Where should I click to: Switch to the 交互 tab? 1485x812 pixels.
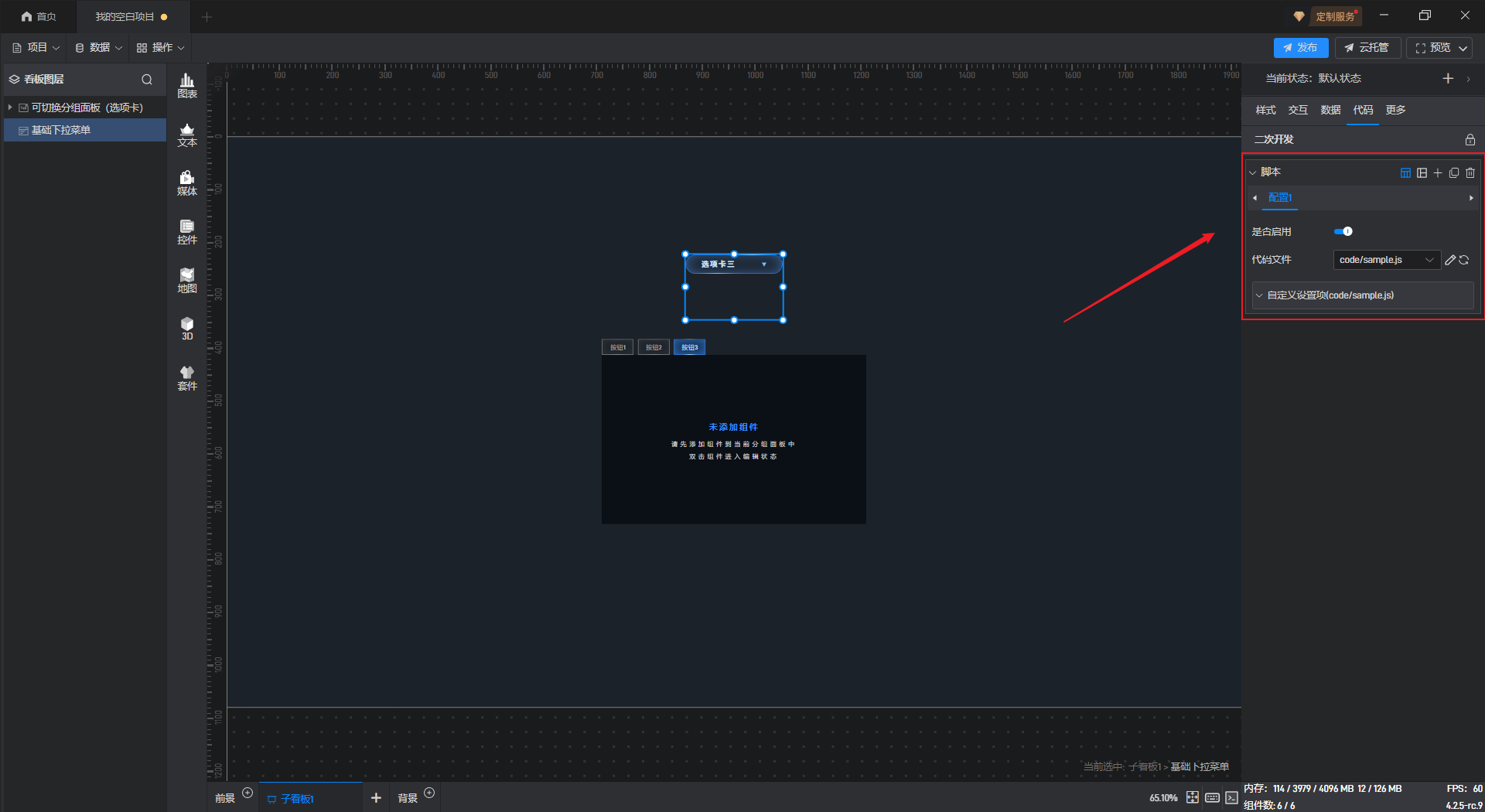tap(1298, 110)
